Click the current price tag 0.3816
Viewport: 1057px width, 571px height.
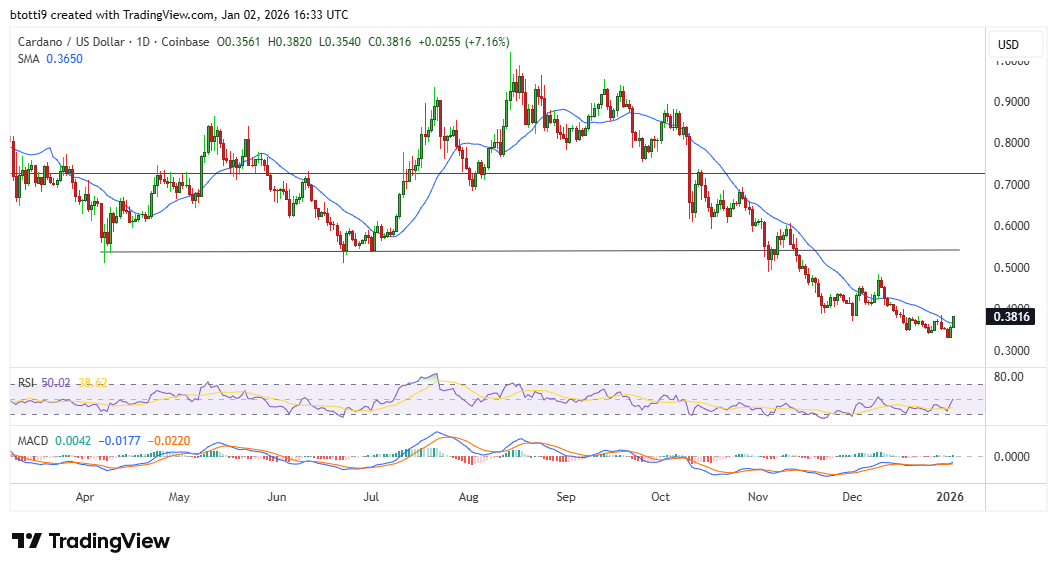point(1012,317)
